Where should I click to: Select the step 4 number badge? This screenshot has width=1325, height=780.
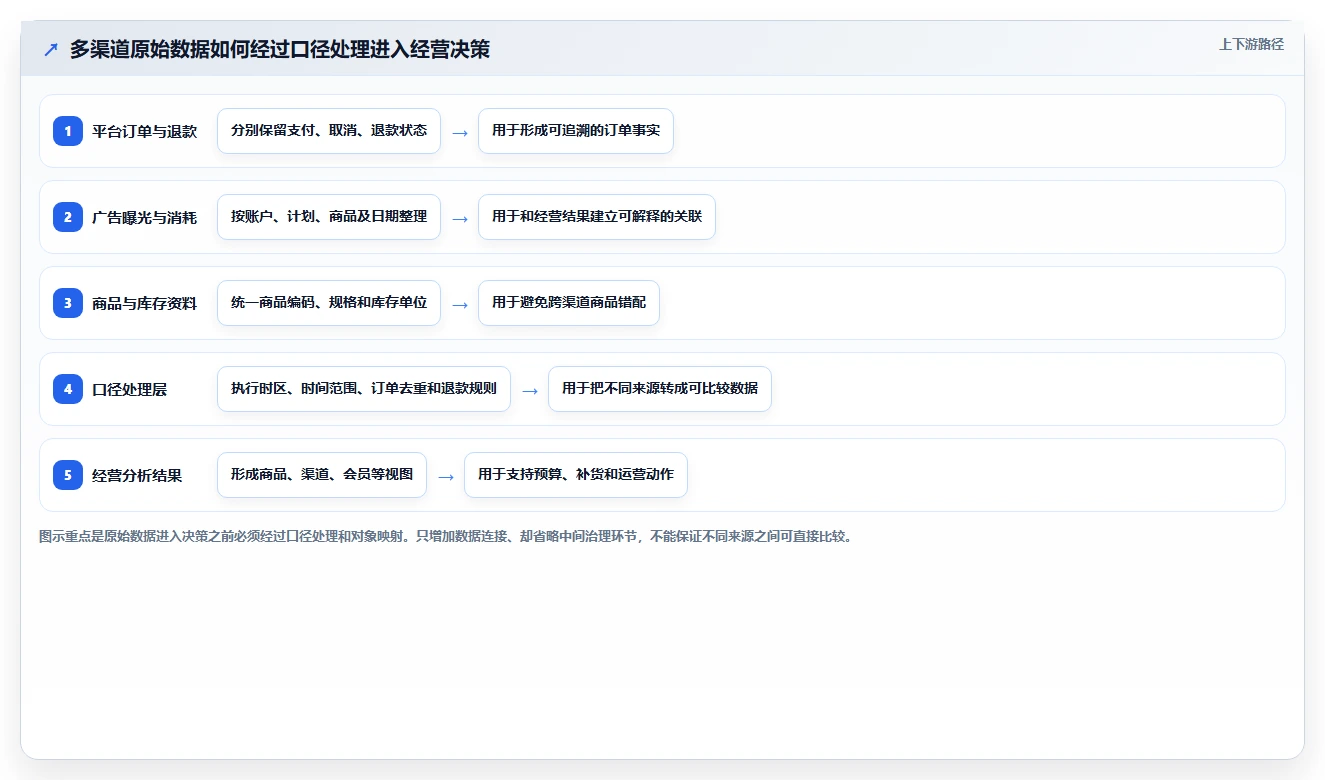(68, 389)
